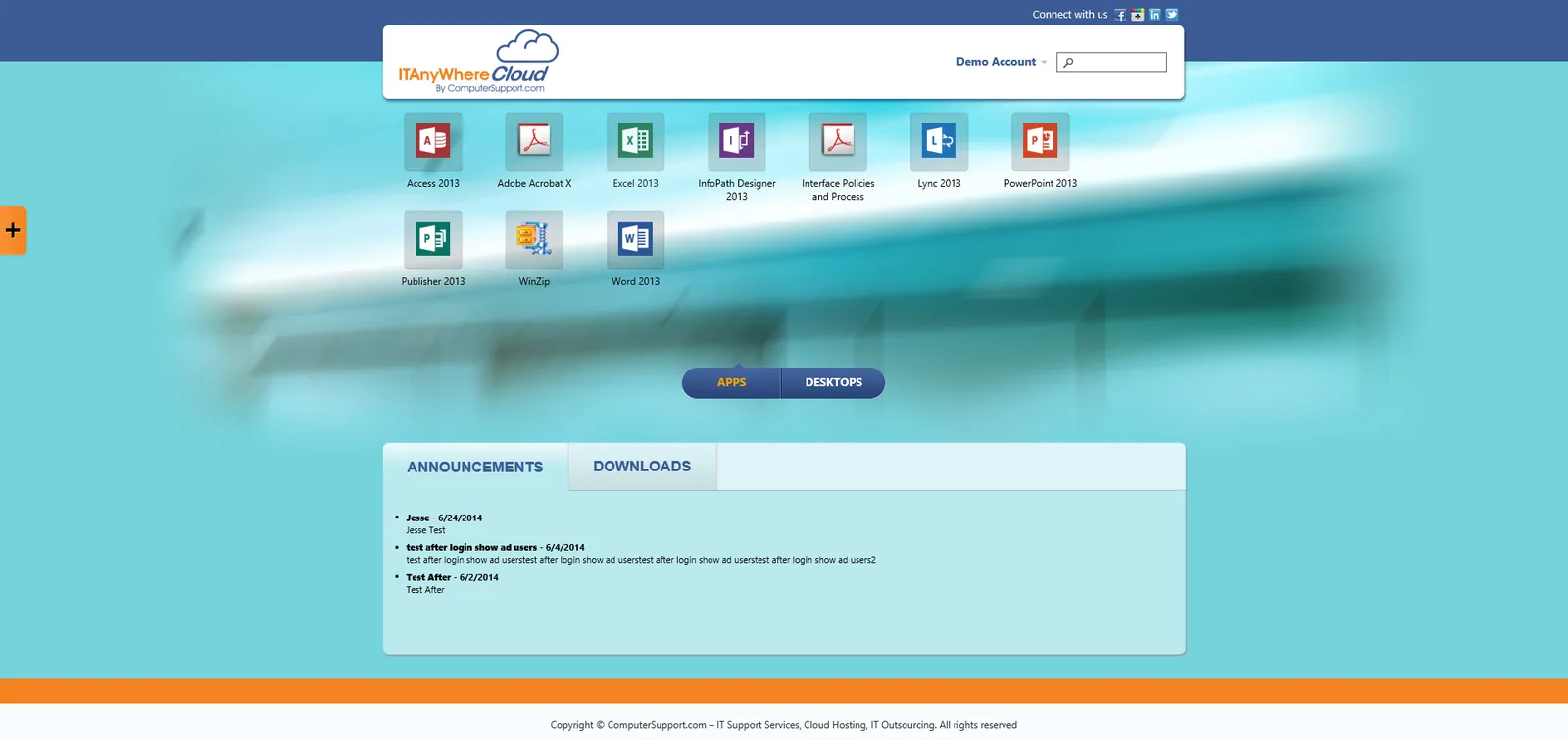This screenshot has height=740, width=1568.
Task: Launch the Excel 2013 app icon
Action: coord(635,141)
